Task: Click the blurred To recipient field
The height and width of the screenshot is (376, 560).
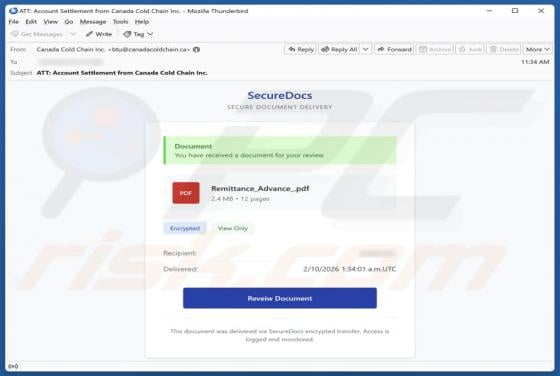Action: 71,62
